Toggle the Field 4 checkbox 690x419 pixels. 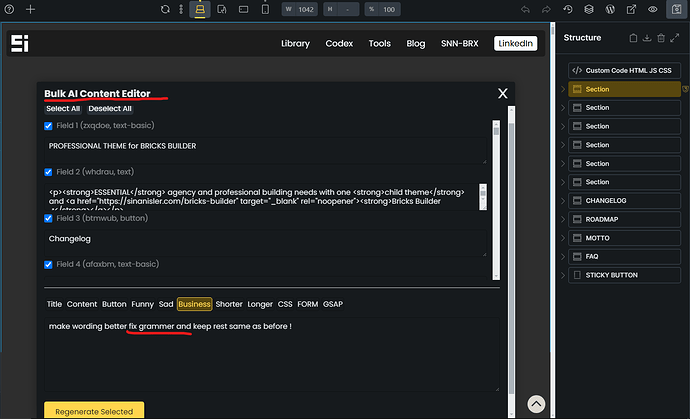click(48, 265)
